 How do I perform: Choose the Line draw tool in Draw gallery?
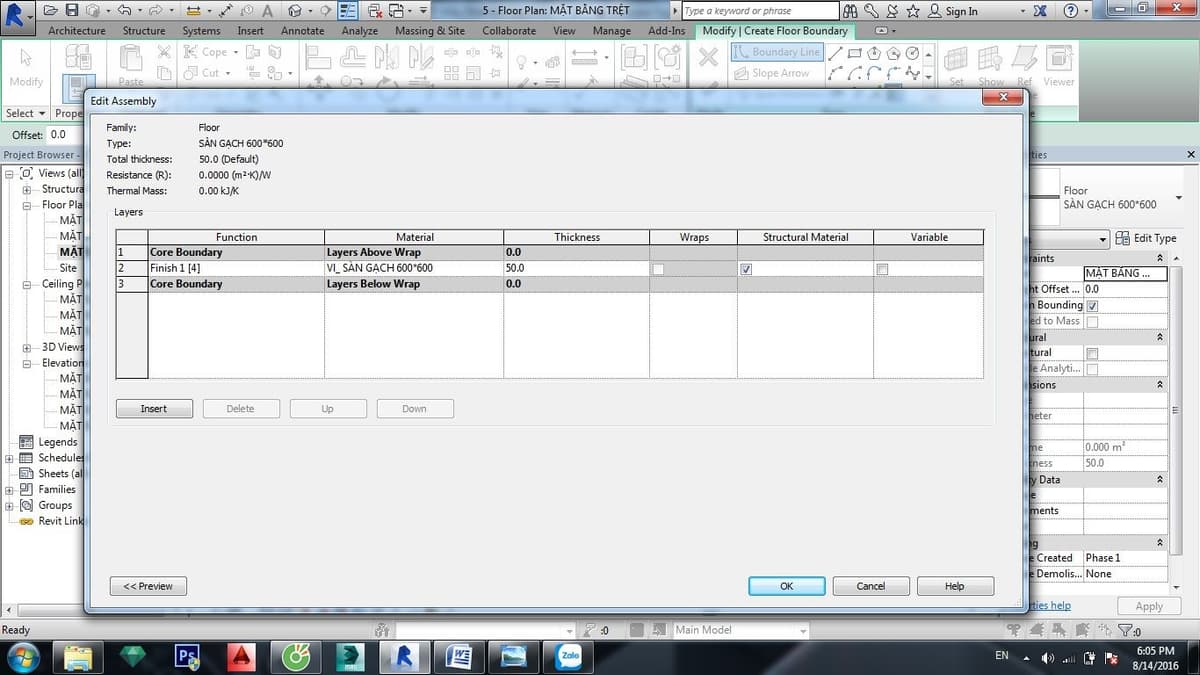(837, 53)
